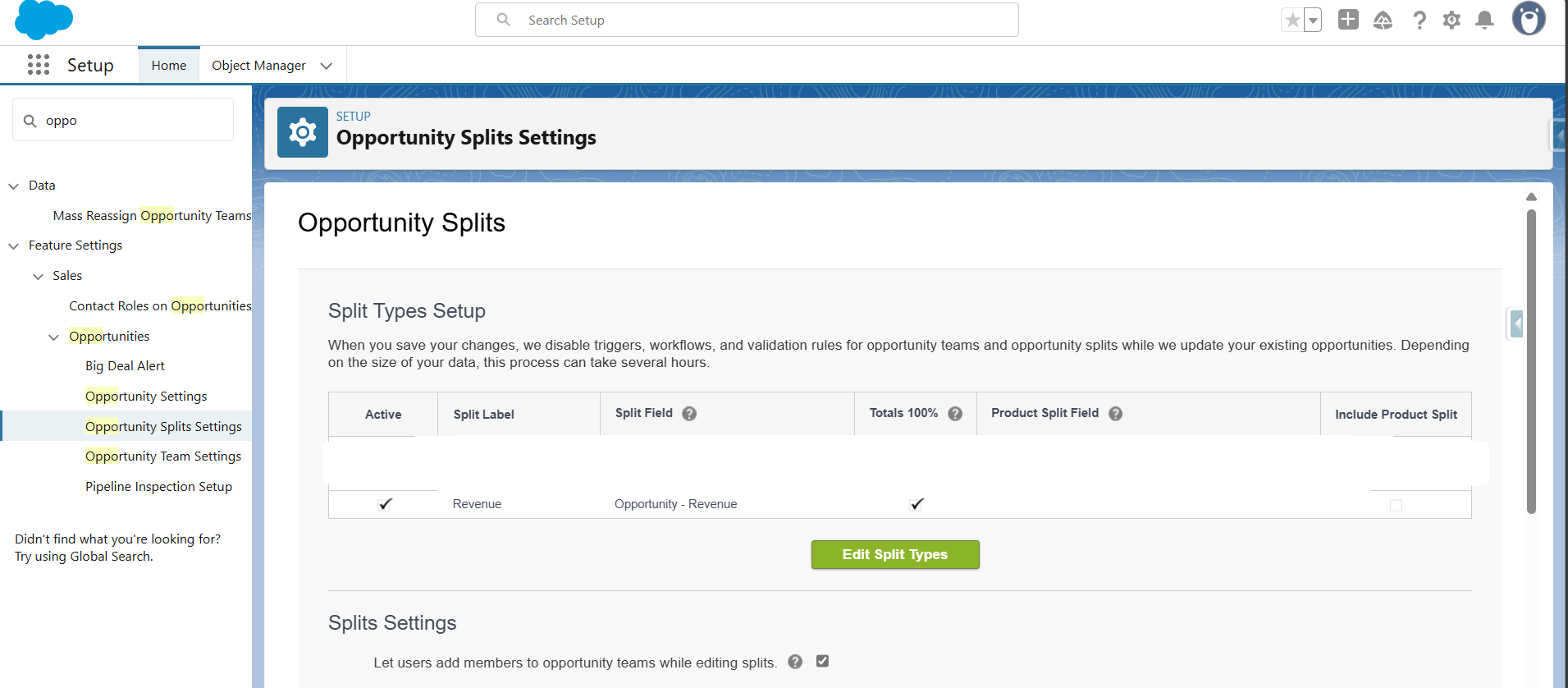The width and height of the screenshot is (1568, 688).
Task: Click the Quick Find magnifier icon
Action: pyautogui.click(x=30, y=121)
